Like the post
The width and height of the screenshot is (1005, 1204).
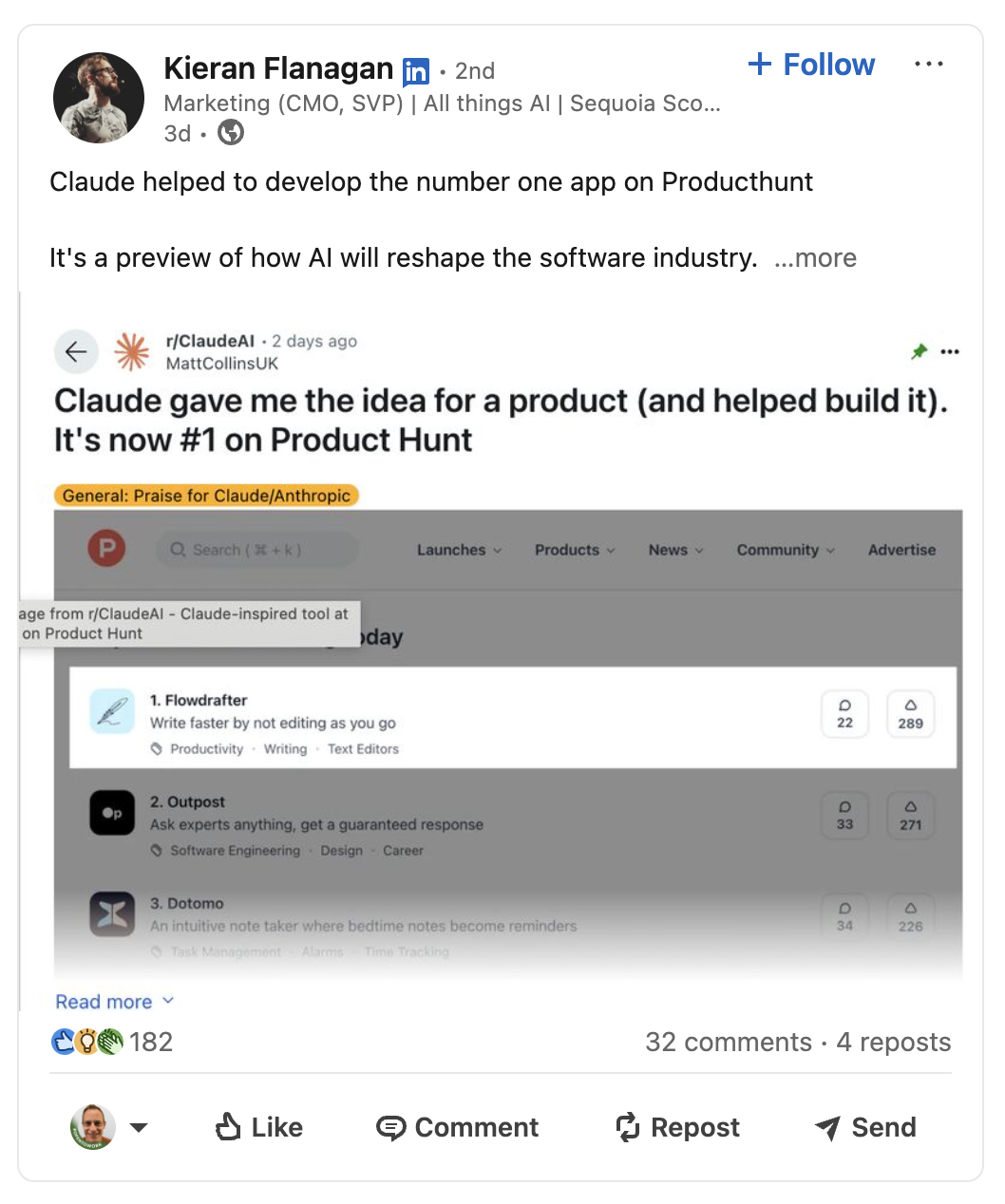pos(259,1127)
